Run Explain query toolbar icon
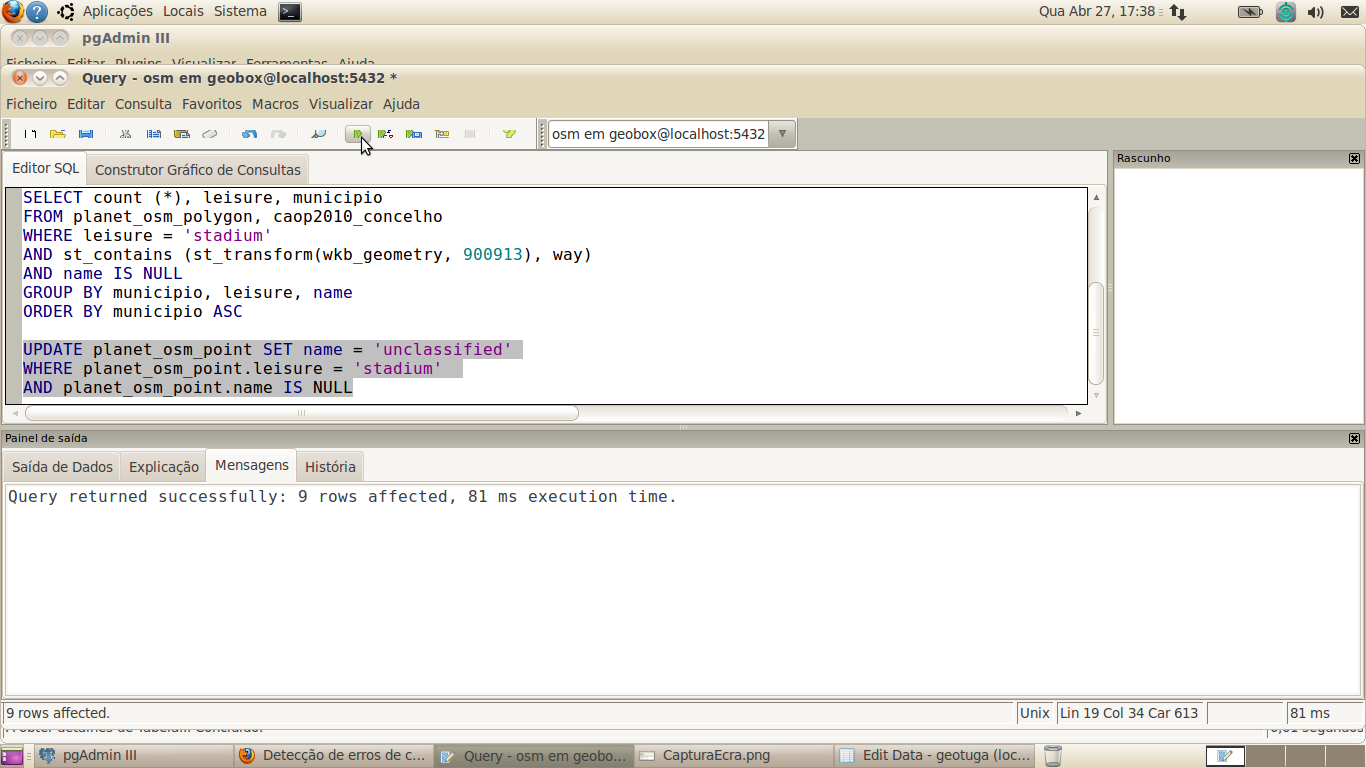This screenshot has height=768, width=1366. tap(442, 134)
